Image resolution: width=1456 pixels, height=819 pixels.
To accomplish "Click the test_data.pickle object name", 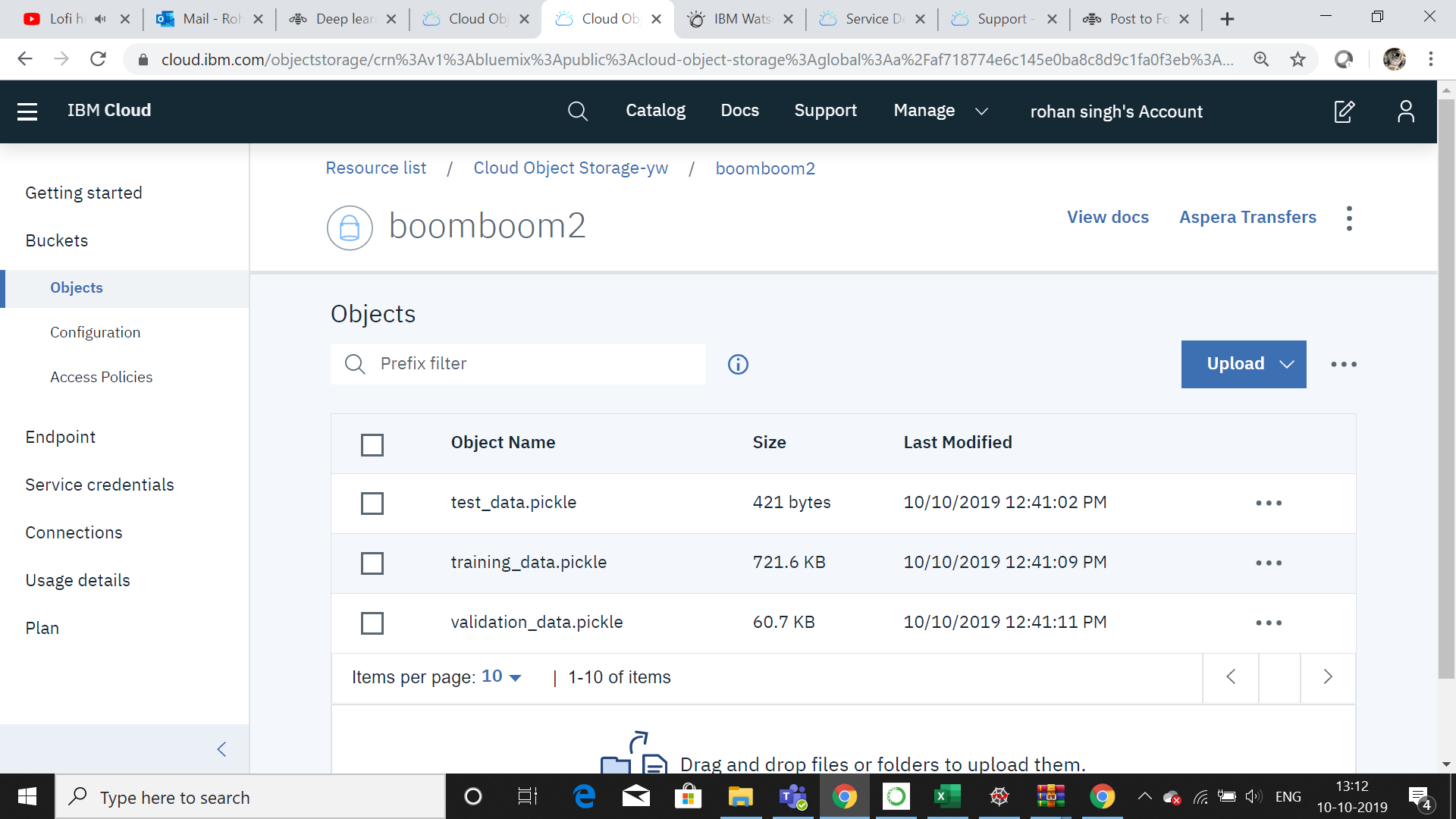I will [x=513, y=503].
